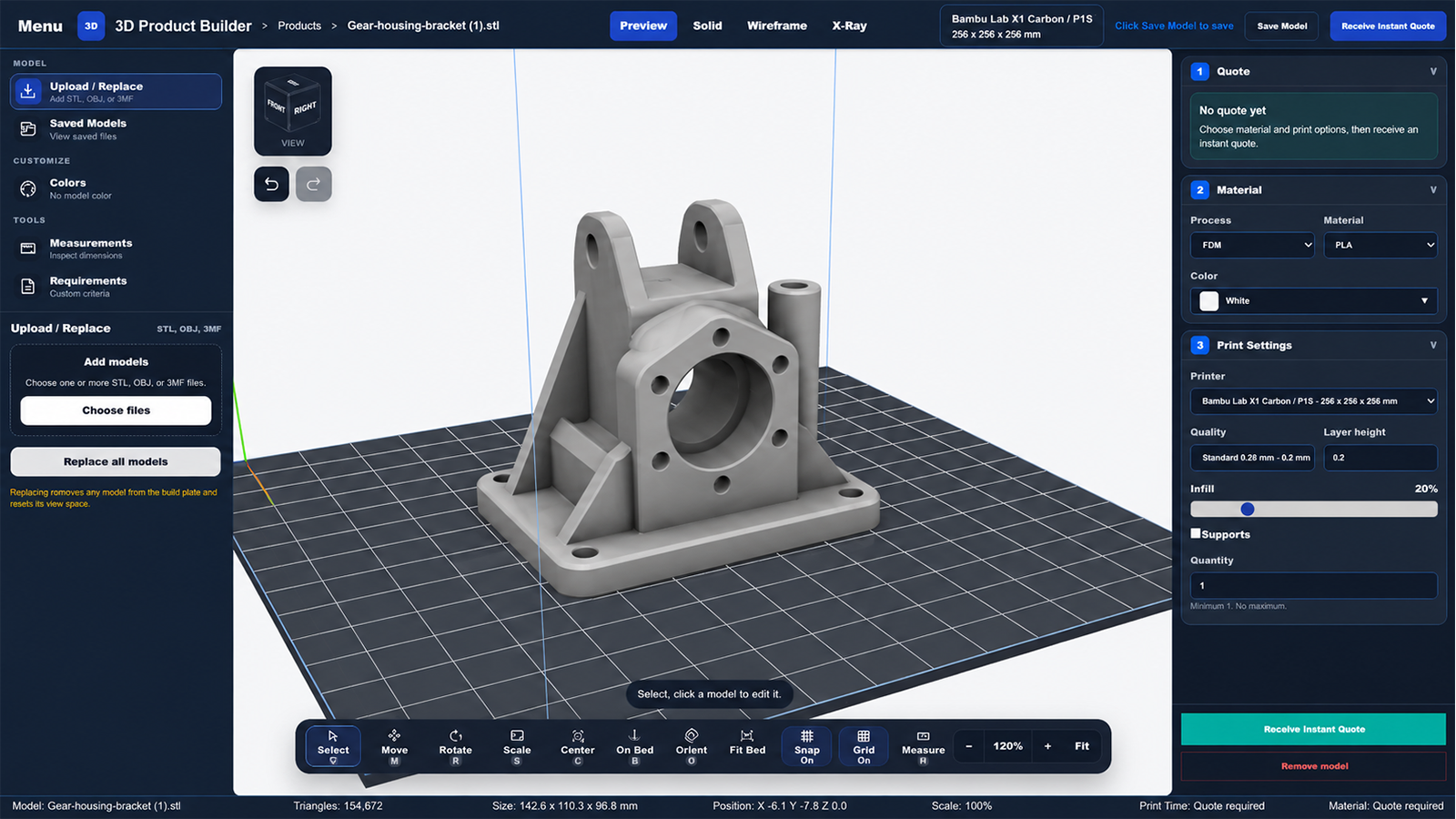Click the 3D Product Builder title
This screenshot has width=1456, height=819.
click(x=183, y=25)
